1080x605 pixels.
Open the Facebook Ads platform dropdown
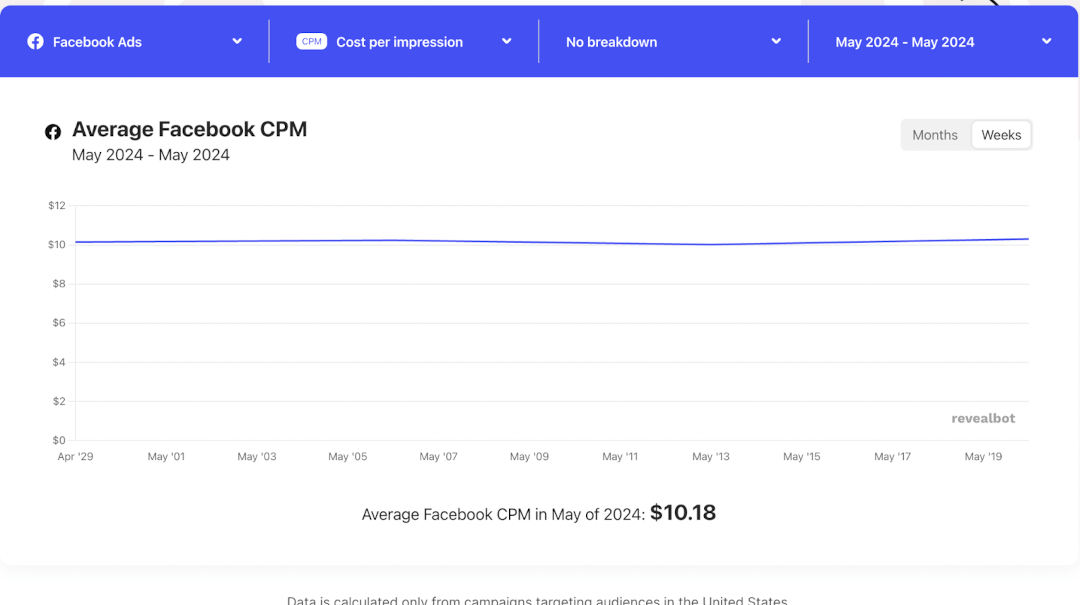[135, 42]
